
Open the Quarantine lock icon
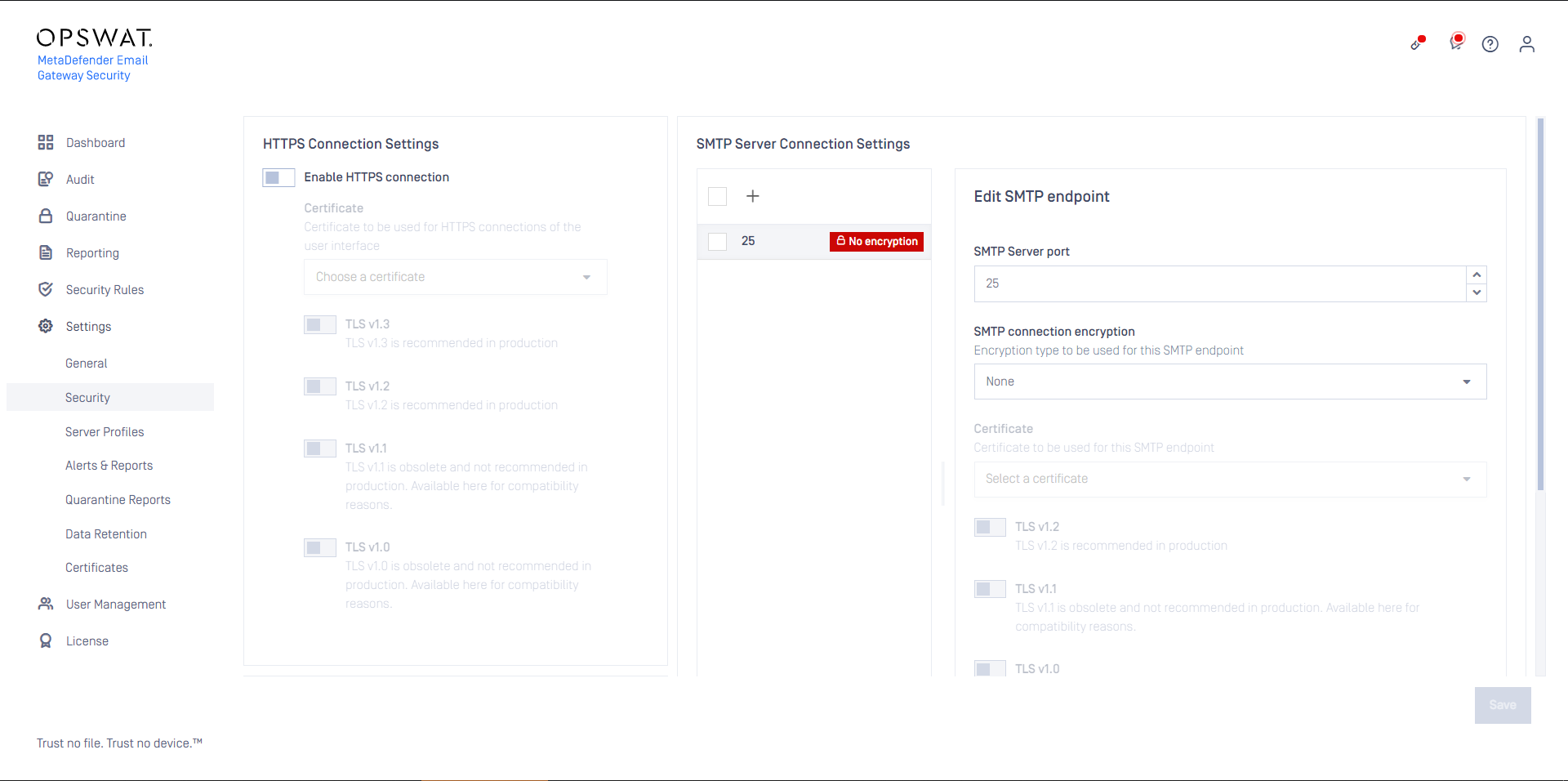pyautogui.click(x=46, y=216)
